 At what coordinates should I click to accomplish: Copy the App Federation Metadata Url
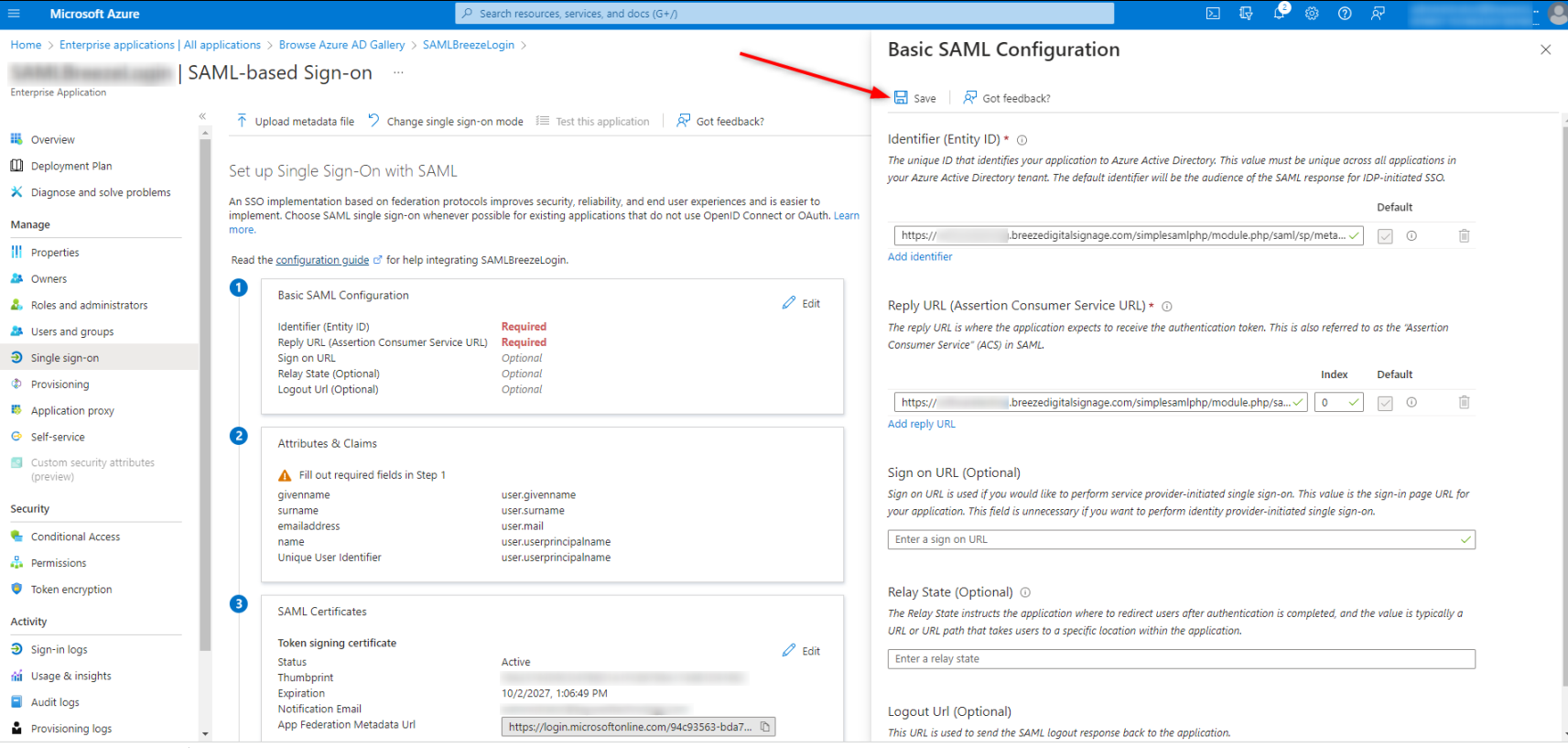[765, 727]
